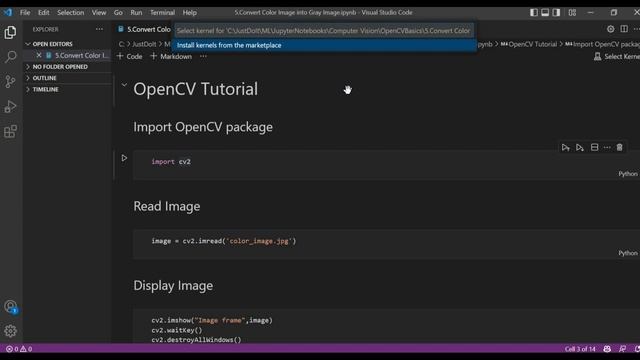Click inside the cv2.imshow code cell
Viewport: 640px width, 360px height.
[x=386, y=327]
